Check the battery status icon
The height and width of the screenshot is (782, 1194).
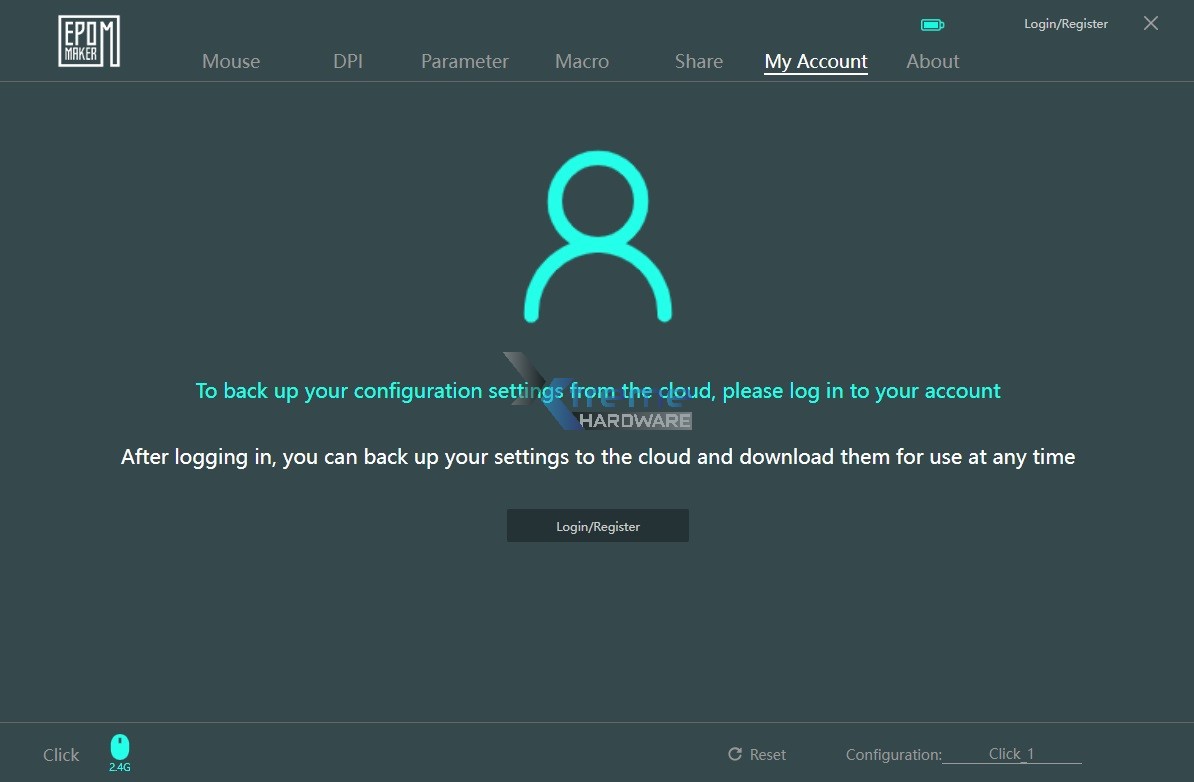click(x=932, y=24)
